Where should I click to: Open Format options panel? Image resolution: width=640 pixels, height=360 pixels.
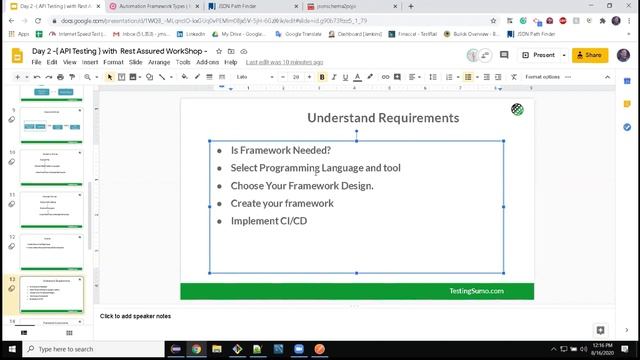[x=542, y=77]
